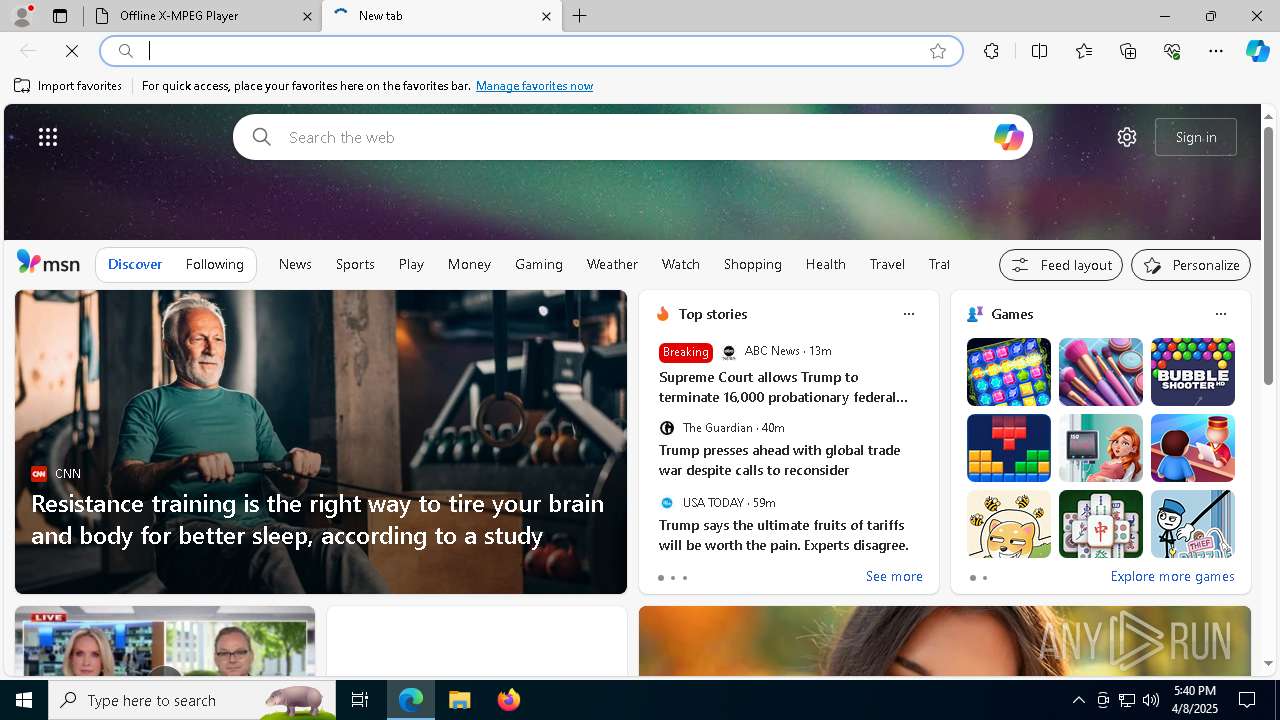
Task: Add this page to favorites star
Action: [938, 51]
